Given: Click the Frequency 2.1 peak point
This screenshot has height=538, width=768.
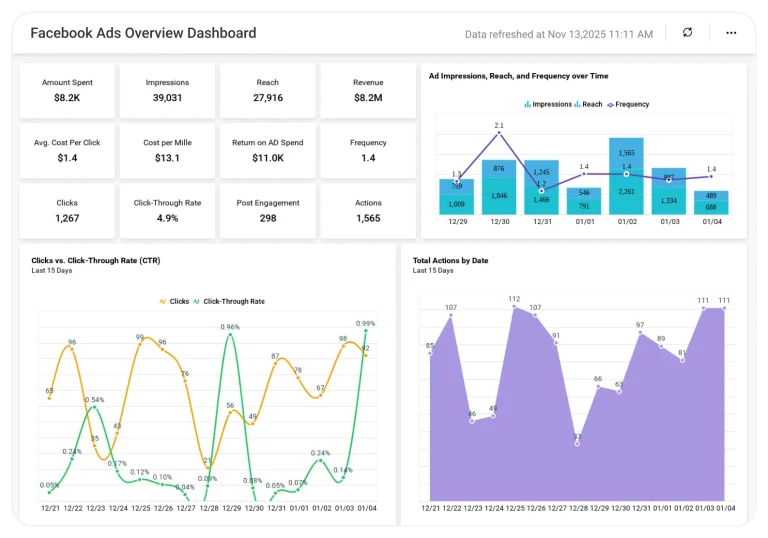Looking at the screenshot, I should [x=499, y=132].
